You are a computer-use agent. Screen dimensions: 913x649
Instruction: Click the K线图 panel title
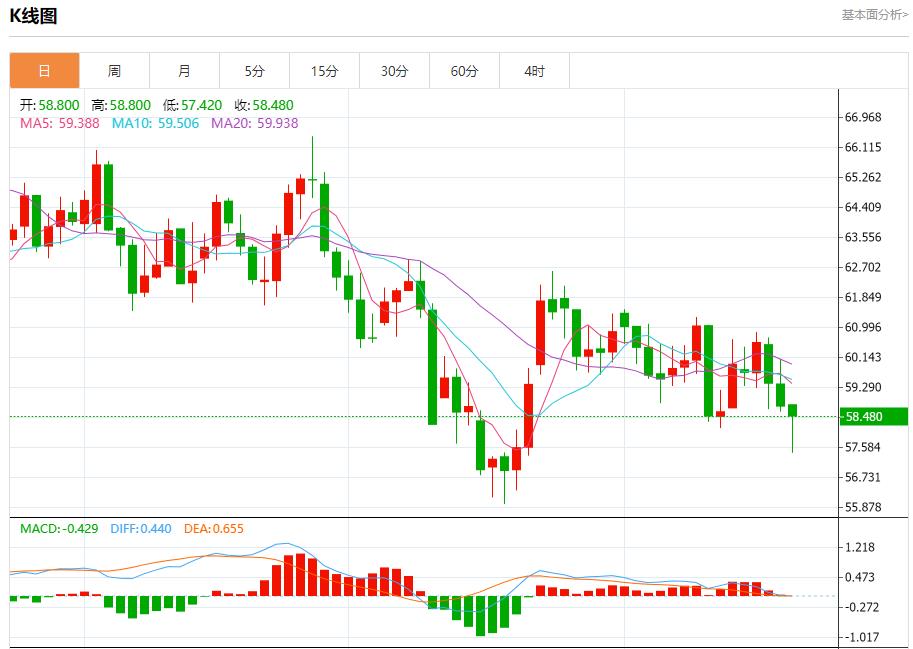coord(33,16)
